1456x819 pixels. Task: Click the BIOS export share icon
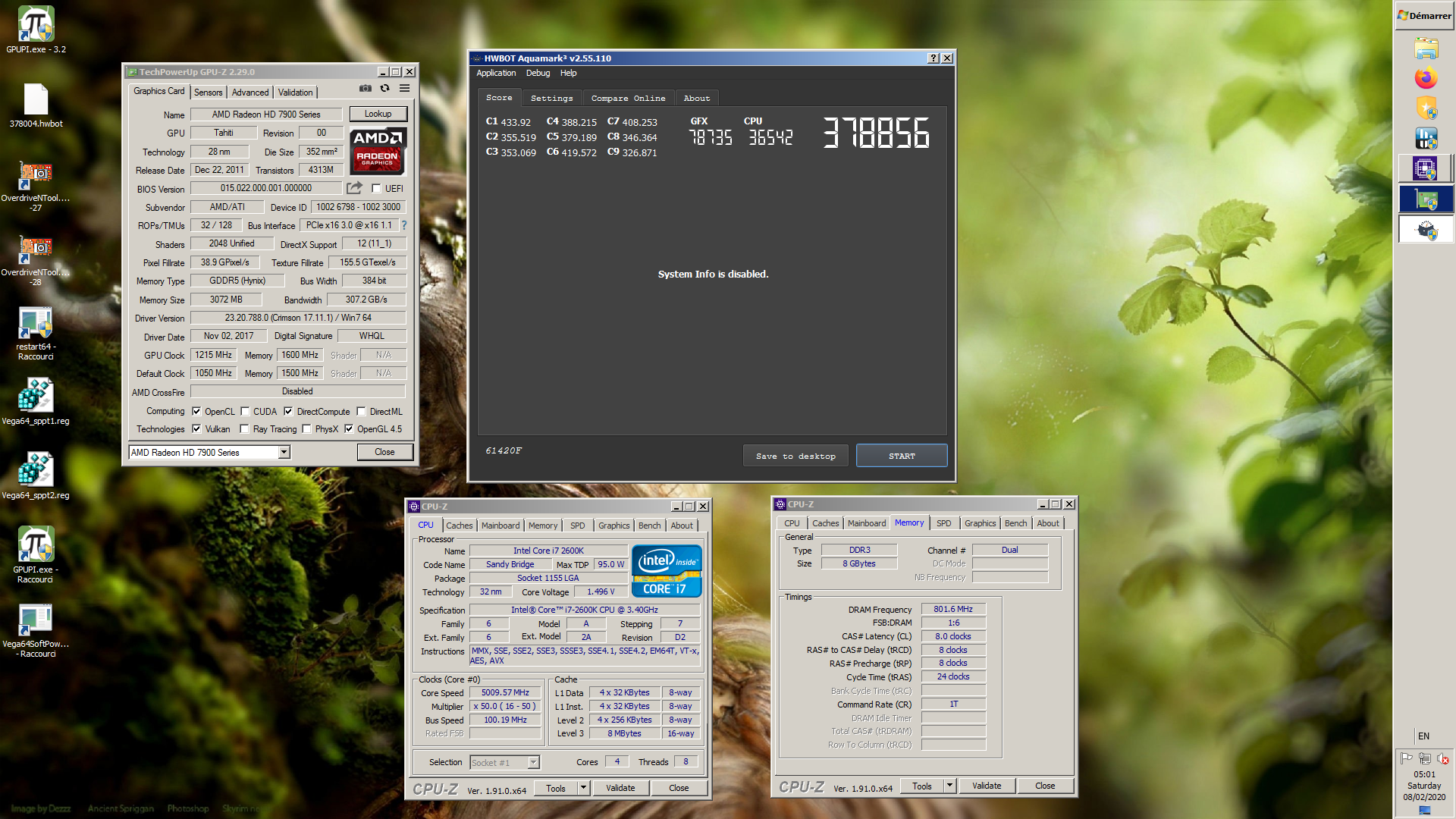click(x=354, y=188)
